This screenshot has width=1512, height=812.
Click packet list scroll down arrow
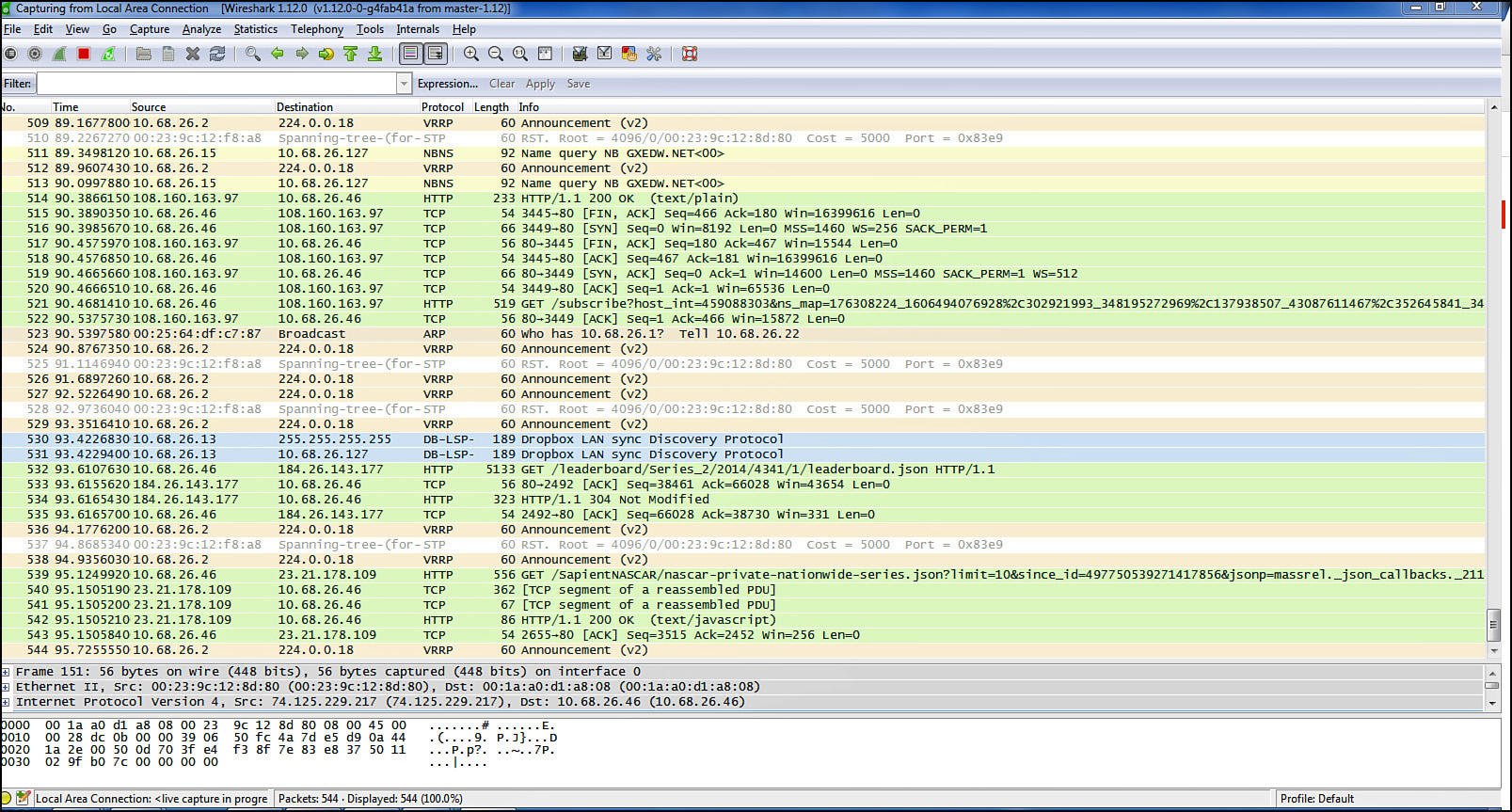1492,650
